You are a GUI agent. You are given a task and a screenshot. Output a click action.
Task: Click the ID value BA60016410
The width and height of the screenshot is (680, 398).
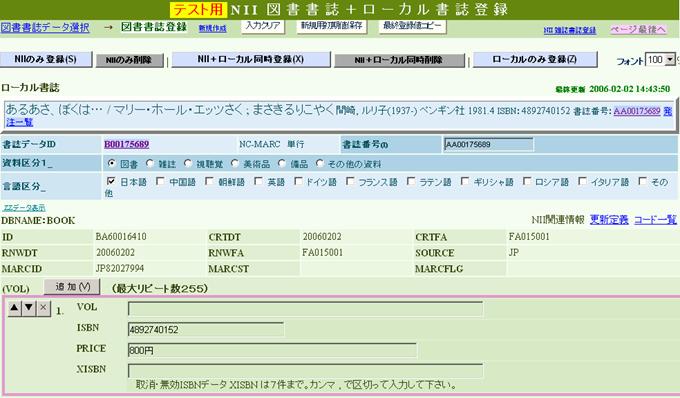[x=121, y=237]
